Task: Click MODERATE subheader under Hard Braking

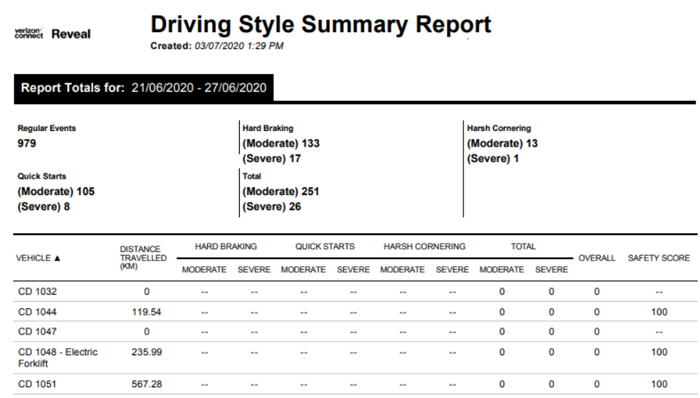Action: (204, 270)
